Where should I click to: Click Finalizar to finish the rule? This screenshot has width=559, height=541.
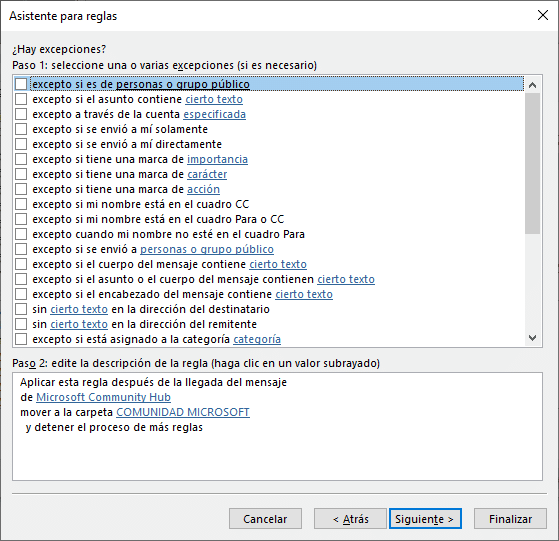point(510,519)
